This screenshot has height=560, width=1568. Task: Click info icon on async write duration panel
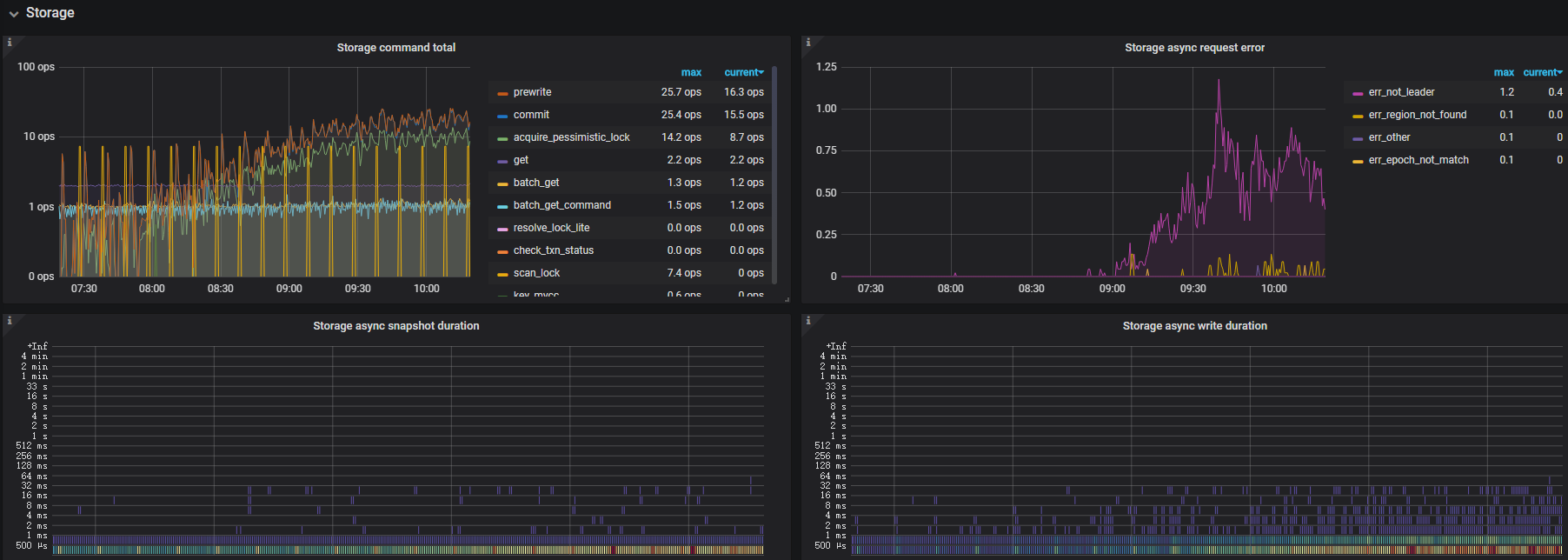pos(808,321)
